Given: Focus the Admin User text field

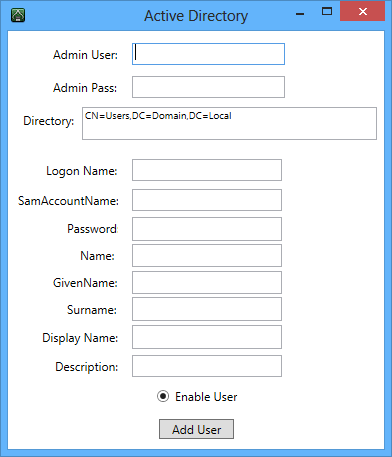Looking at the screenshot, I should pos(208,54).
